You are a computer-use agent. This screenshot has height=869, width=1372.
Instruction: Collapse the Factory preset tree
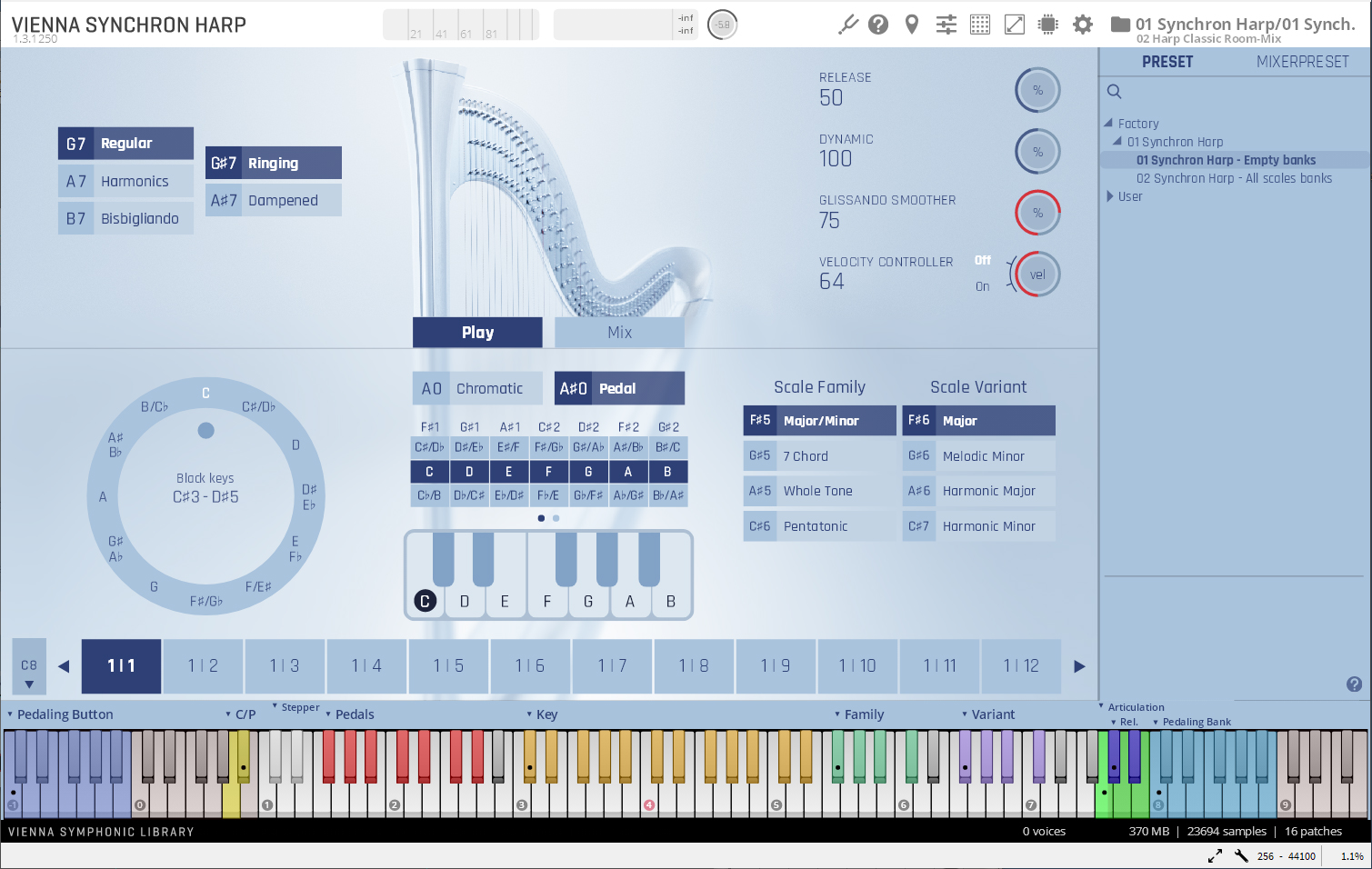(1108, 123)
